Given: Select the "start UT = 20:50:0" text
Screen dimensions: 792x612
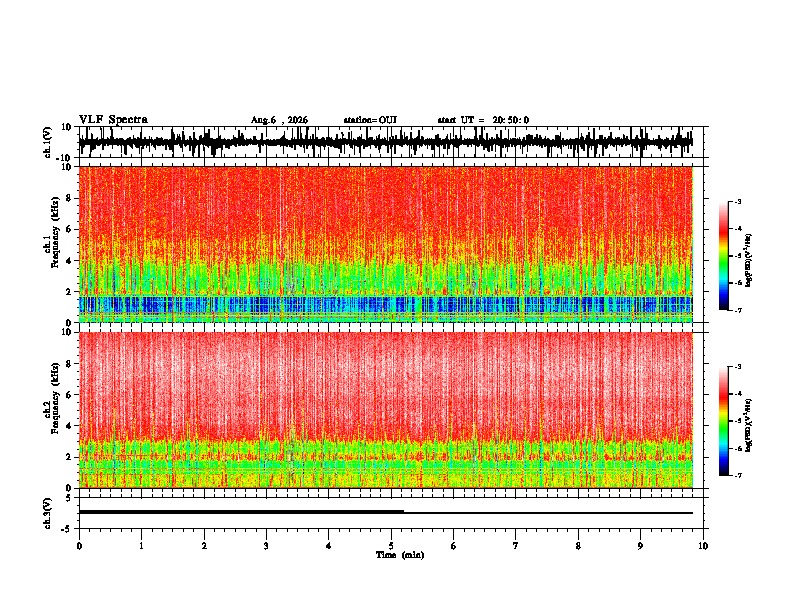Looking at the screenshot, I should coord(483,120).
